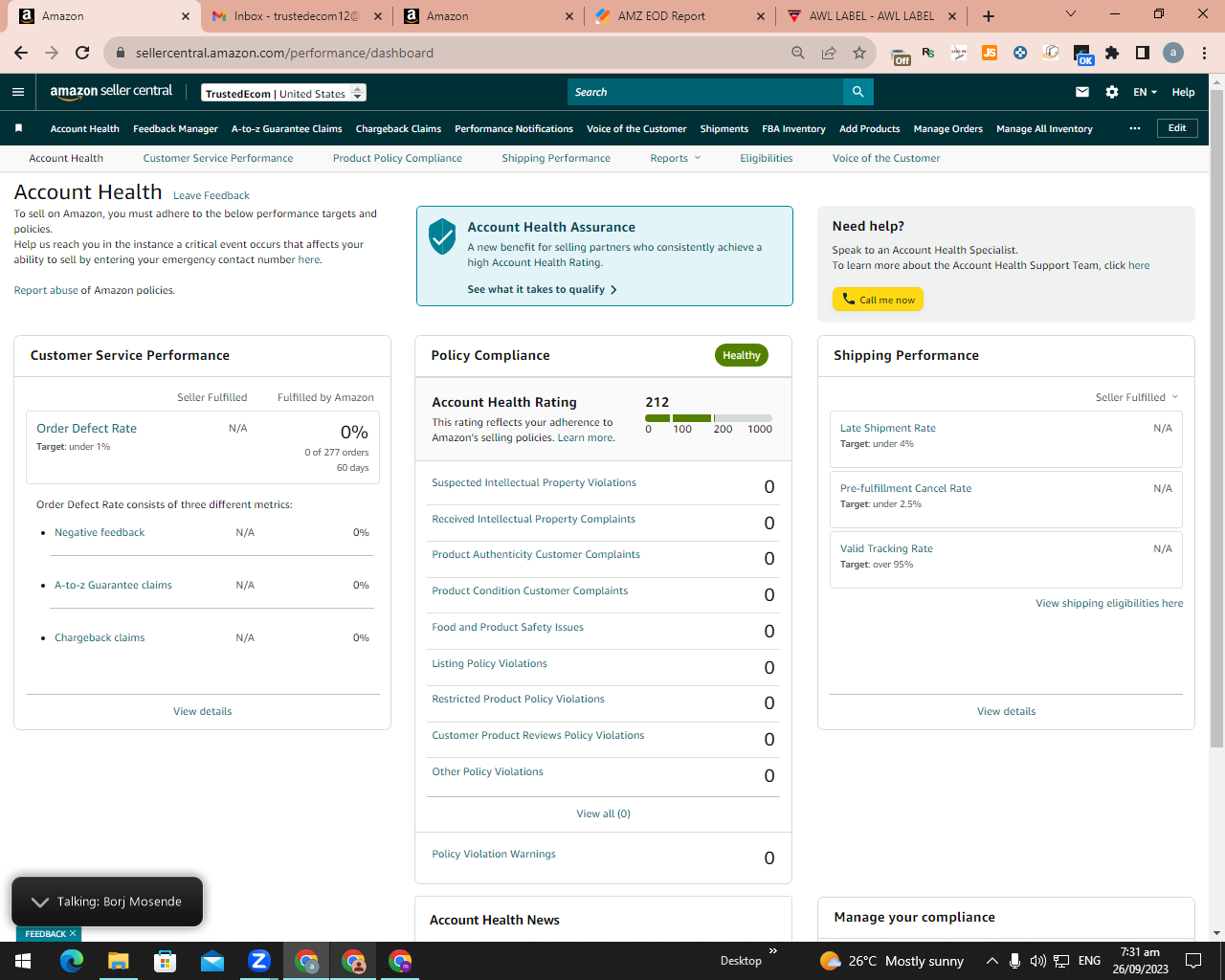Reload the current page
This screenshot has height=980, width=1225.
pyautogui.click(x=82, y=53)
